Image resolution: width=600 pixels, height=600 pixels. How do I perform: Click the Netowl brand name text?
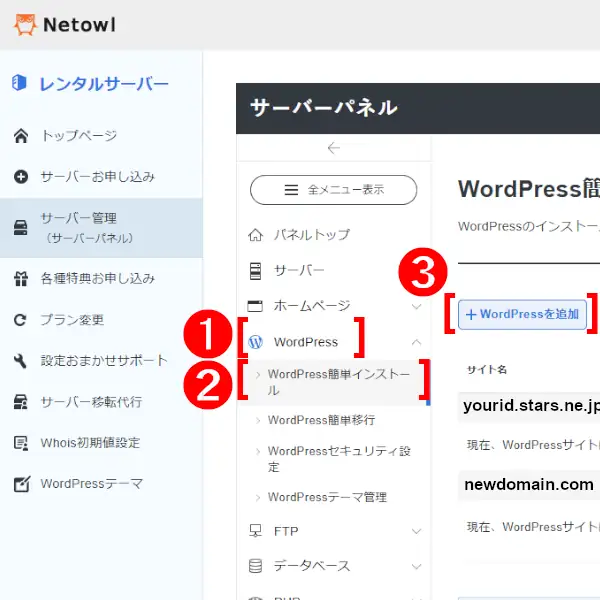click(x=79, y=25)
